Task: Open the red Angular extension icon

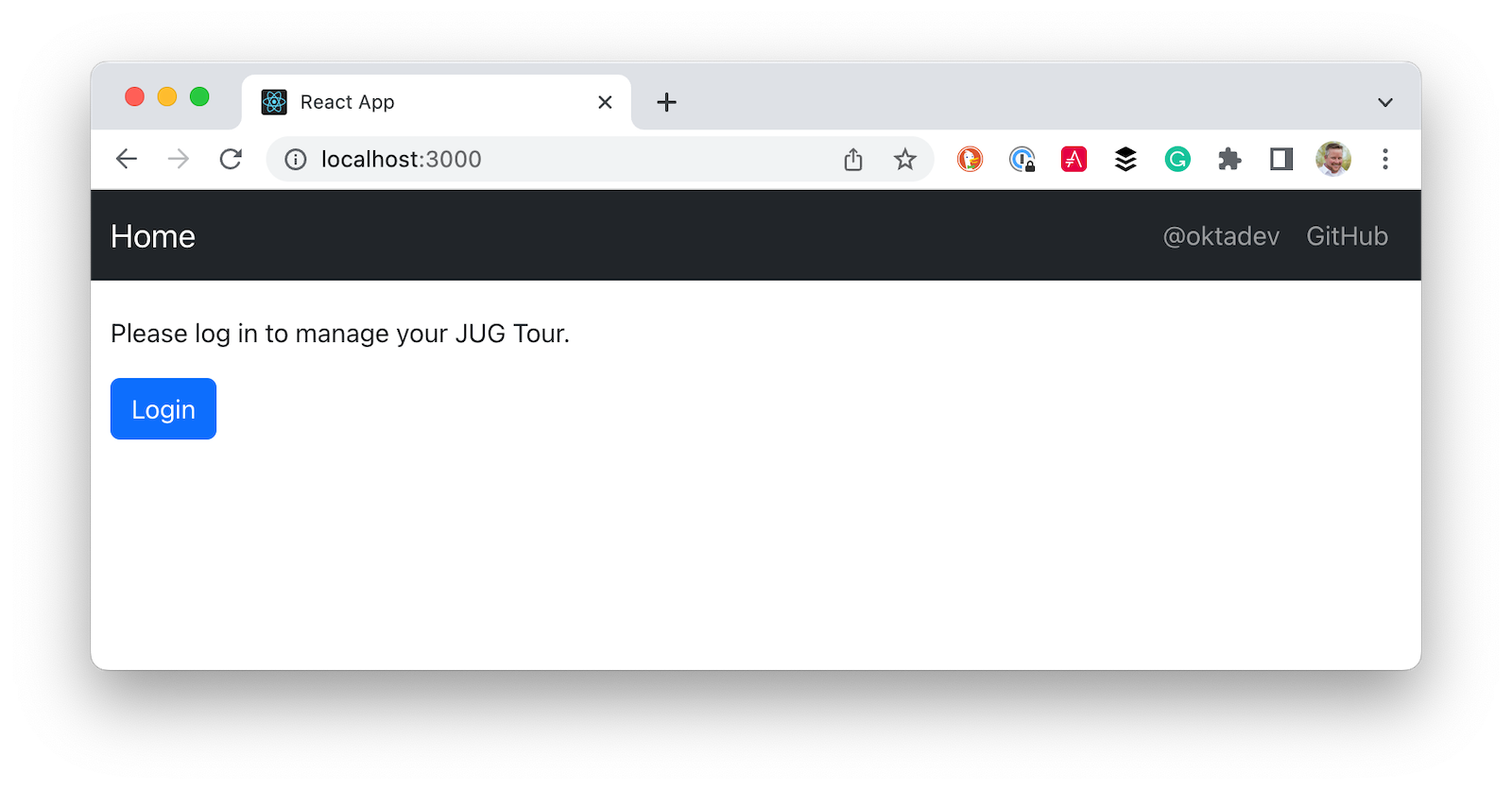Action: click(1074, 159)
